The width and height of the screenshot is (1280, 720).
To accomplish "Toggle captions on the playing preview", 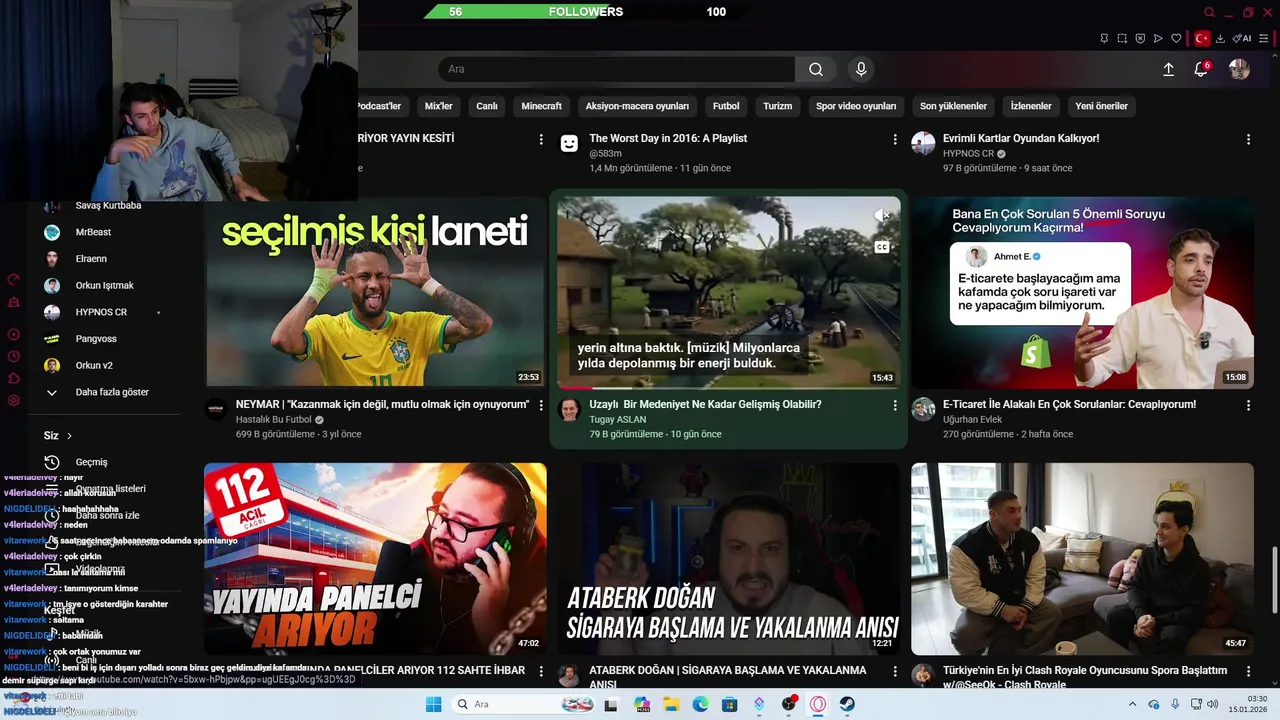I will (882, 247).
